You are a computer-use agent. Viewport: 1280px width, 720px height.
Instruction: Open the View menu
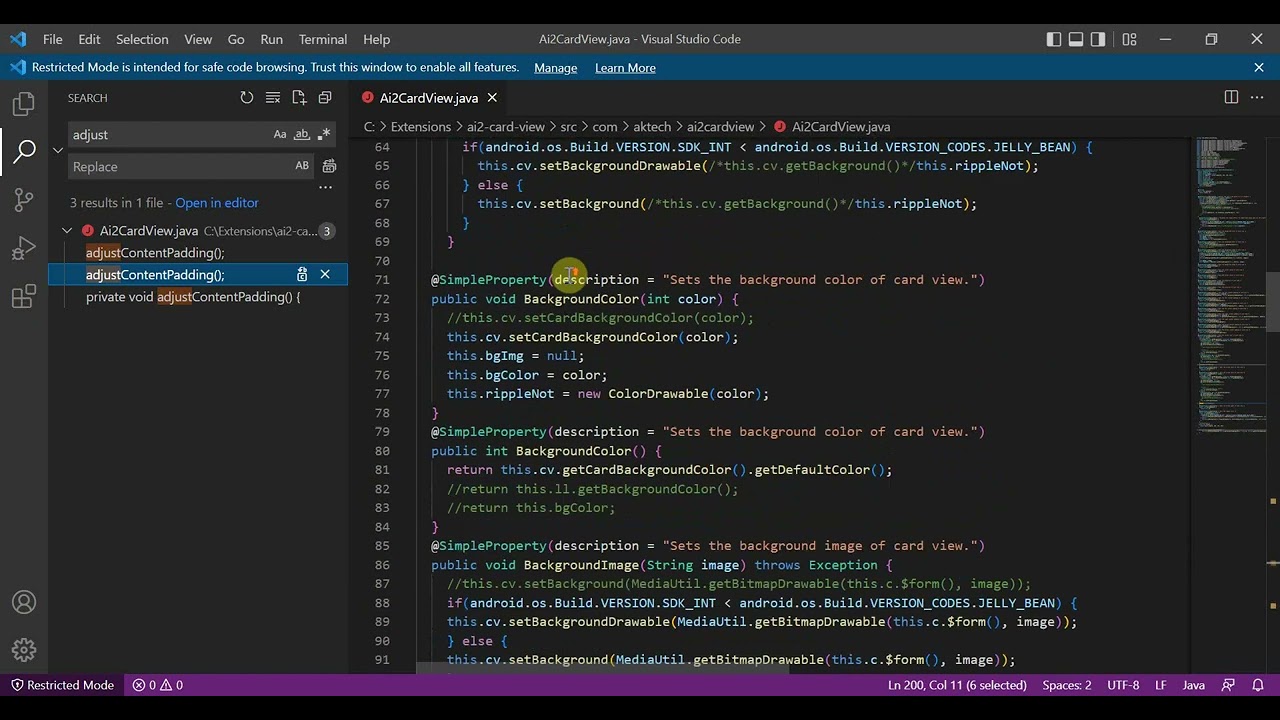pyautogui.click(x=198, y=39)
